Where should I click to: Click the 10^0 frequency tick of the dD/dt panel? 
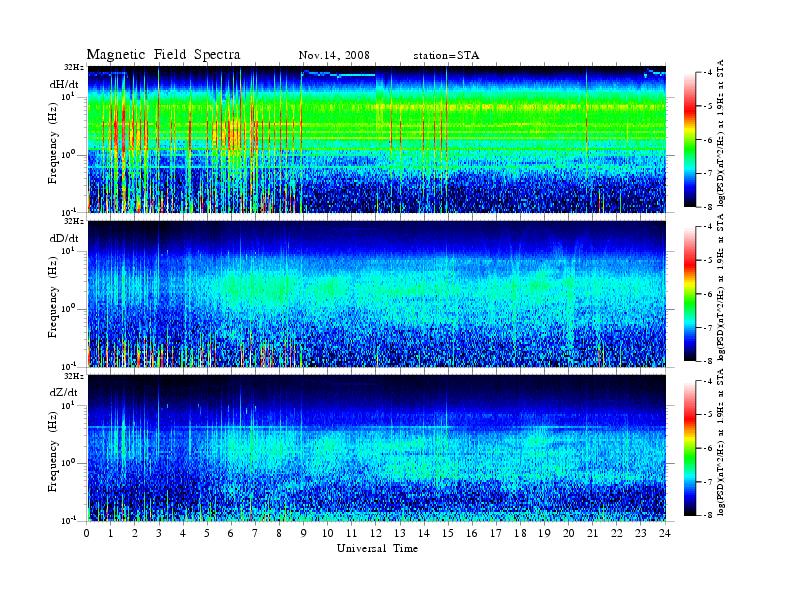coord(68,308)
